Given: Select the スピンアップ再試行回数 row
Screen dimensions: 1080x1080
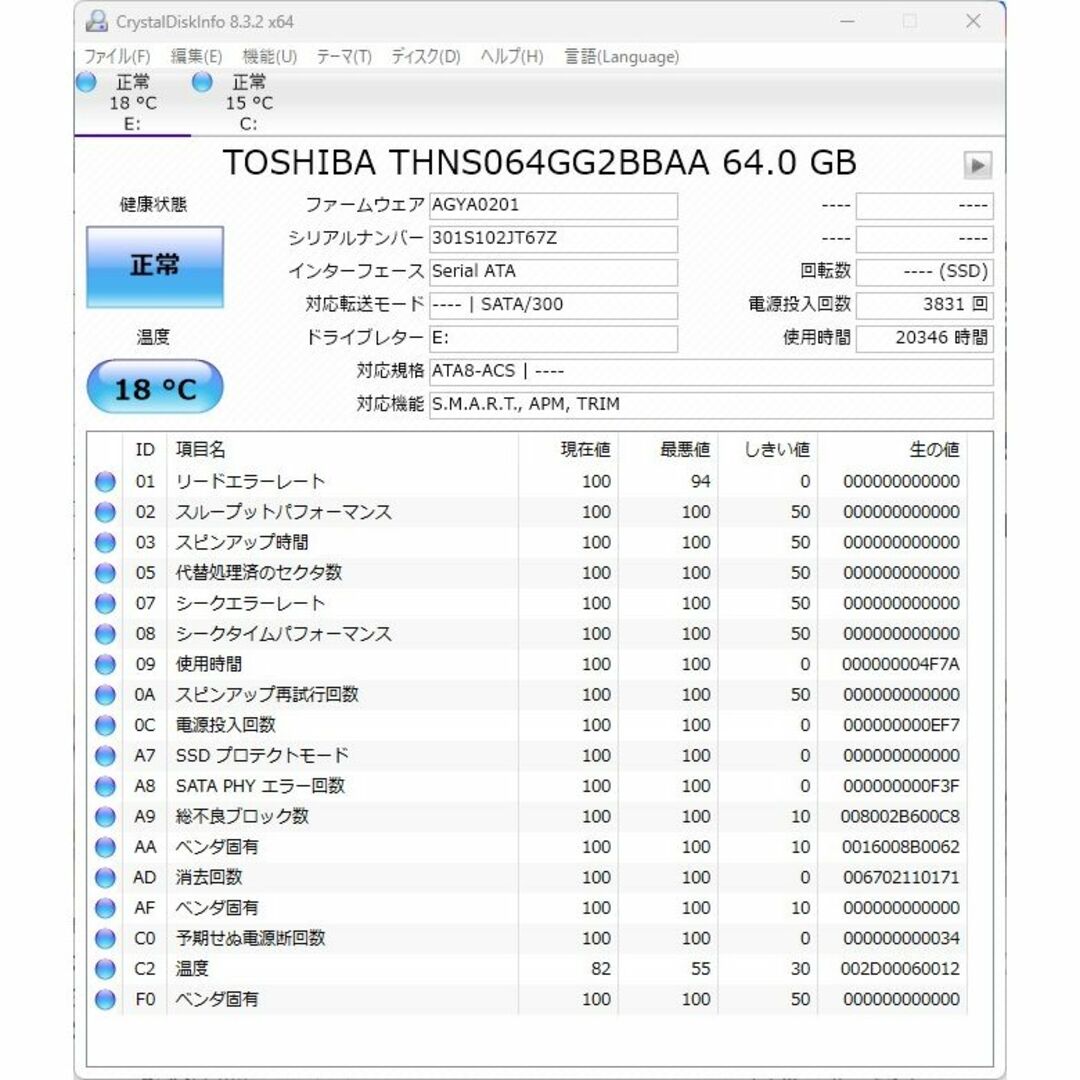Looking at the screenshot, I should (x=528, y=695).
